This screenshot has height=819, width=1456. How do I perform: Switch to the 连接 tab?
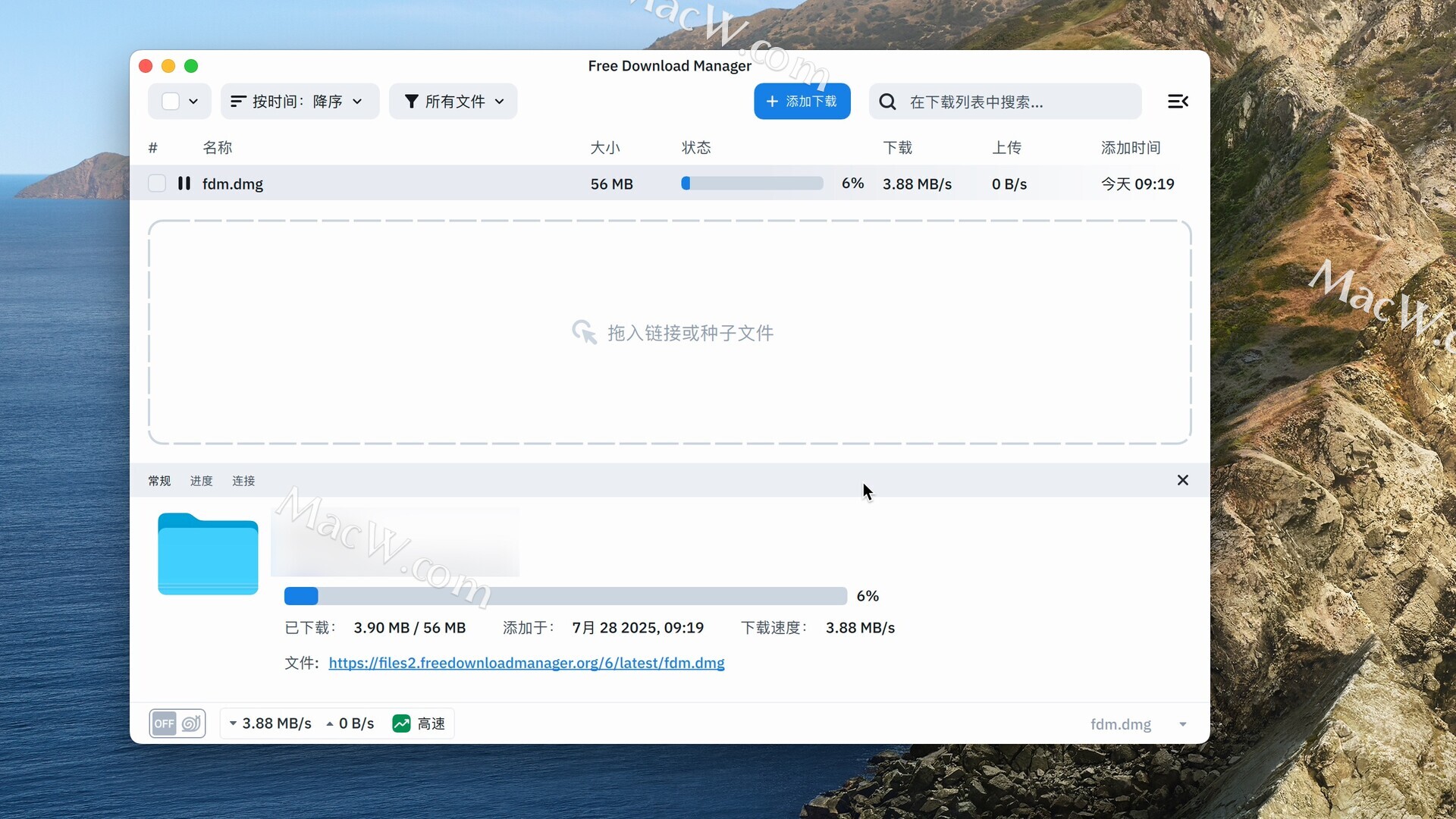(x=243, y=481)
